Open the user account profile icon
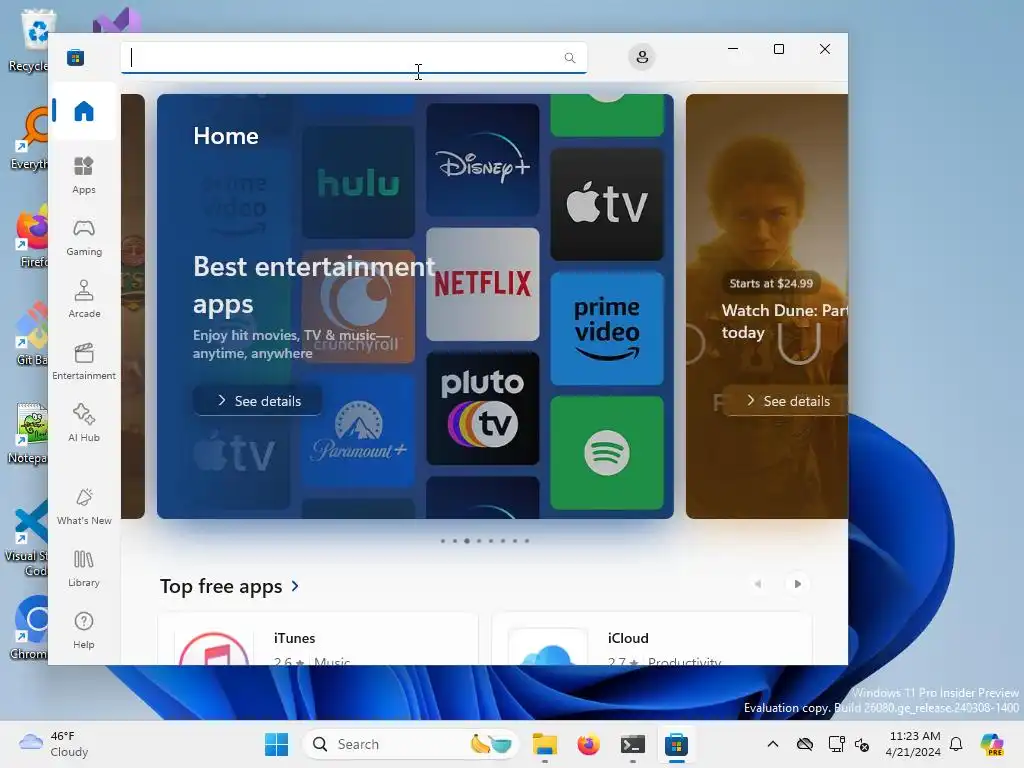This screenshot has height=768, width=1024. (x=642, y=57)
